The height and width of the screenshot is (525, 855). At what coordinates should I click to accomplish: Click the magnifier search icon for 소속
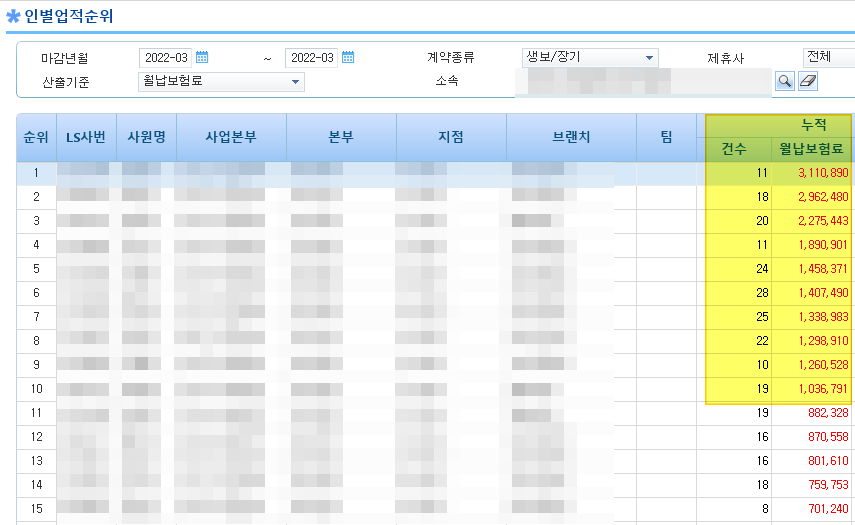[x=784, y=81]
